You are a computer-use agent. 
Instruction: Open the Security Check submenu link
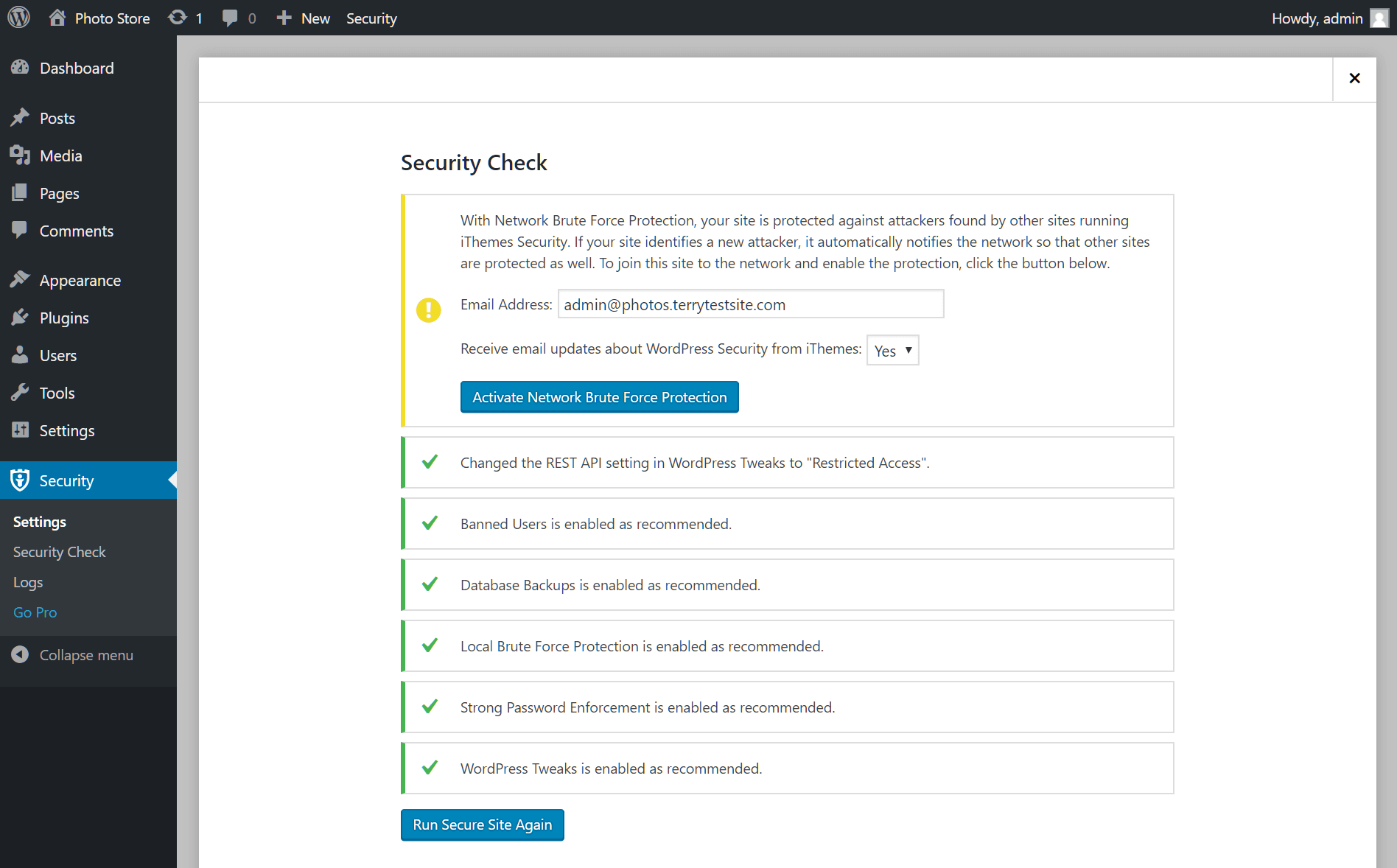pos(60,552)
